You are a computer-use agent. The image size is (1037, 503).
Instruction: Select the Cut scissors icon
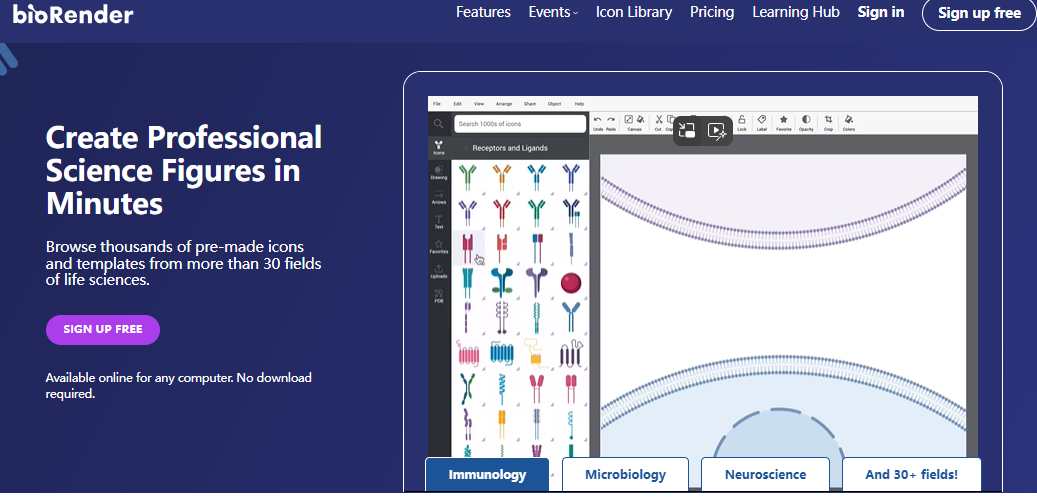point(658,120)
